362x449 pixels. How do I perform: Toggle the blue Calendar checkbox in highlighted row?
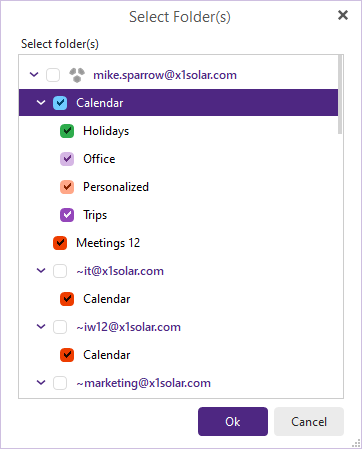coord(60,103)
